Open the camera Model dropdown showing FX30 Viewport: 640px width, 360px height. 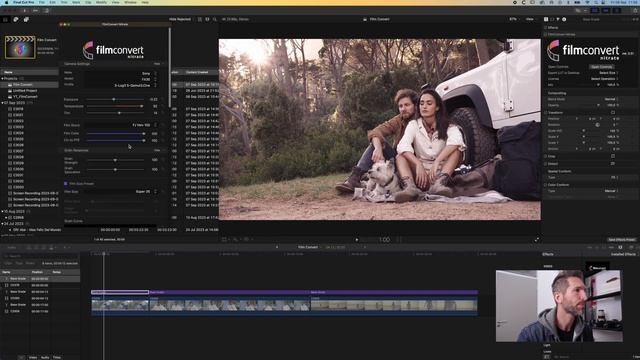(120, 79)
